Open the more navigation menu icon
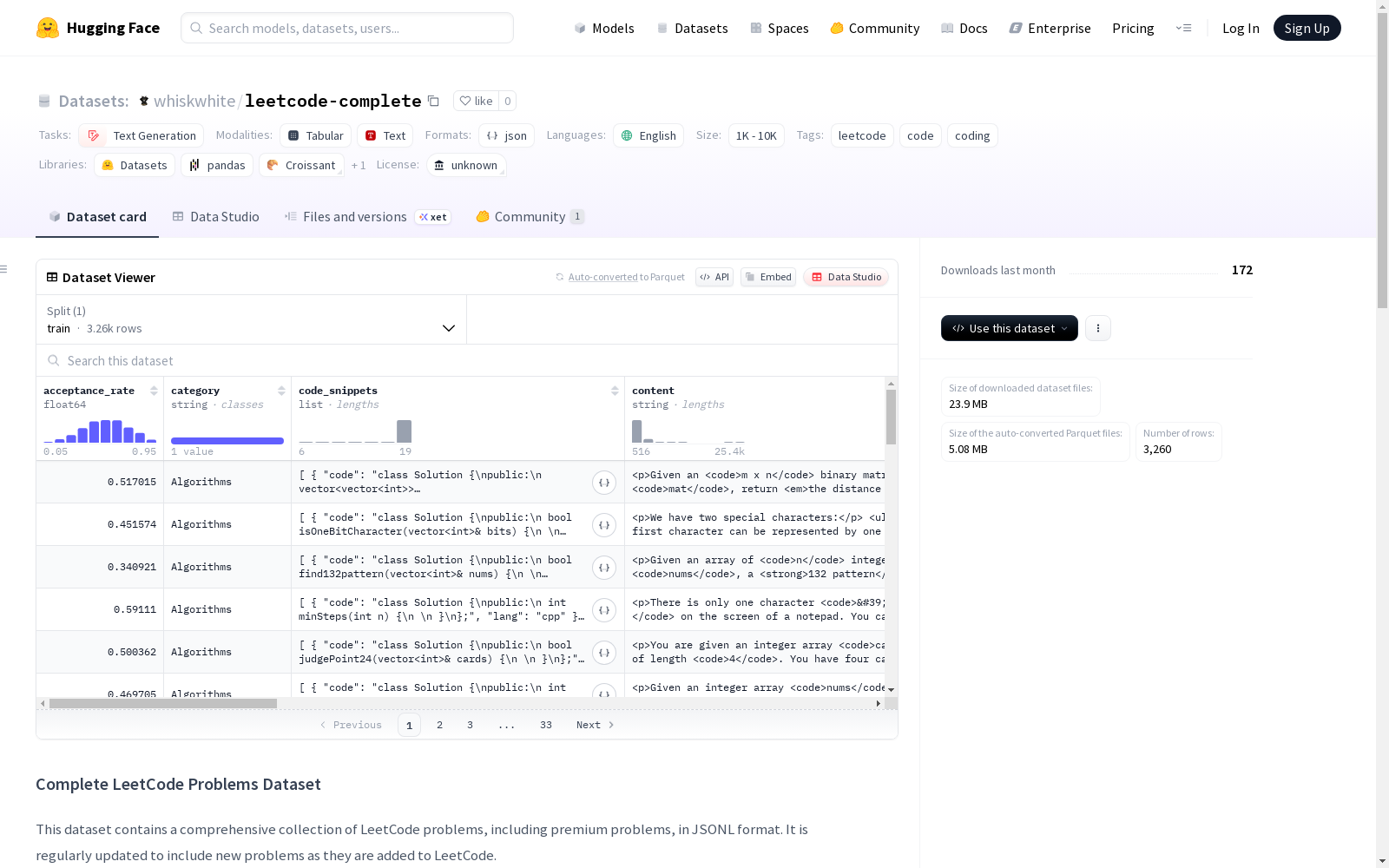This screenshot has width=1389, height=868. (1183, 28)
